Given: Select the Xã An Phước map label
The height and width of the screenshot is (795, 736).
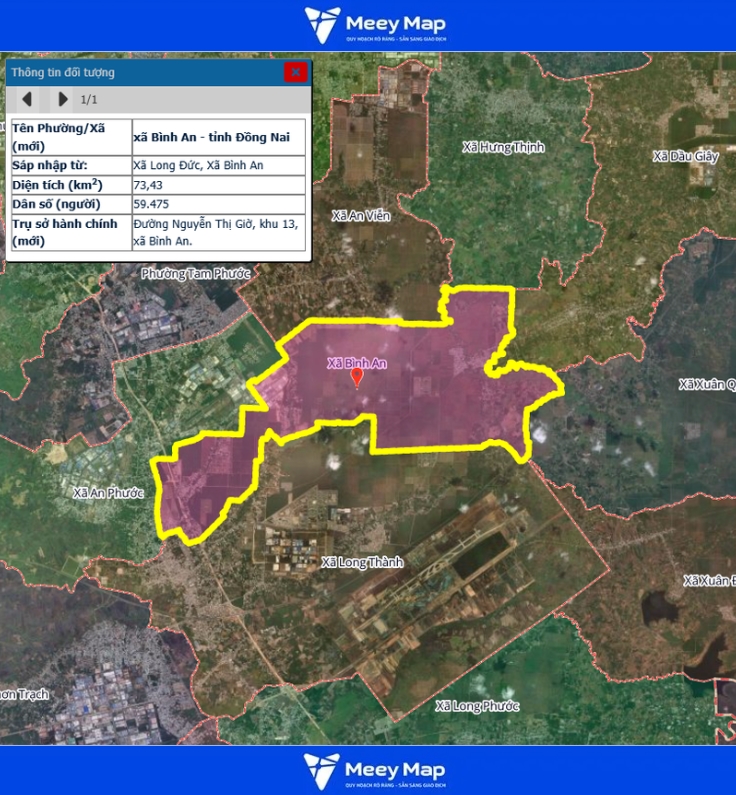Looking at the screenshot, I should click(x=108, y=493).
